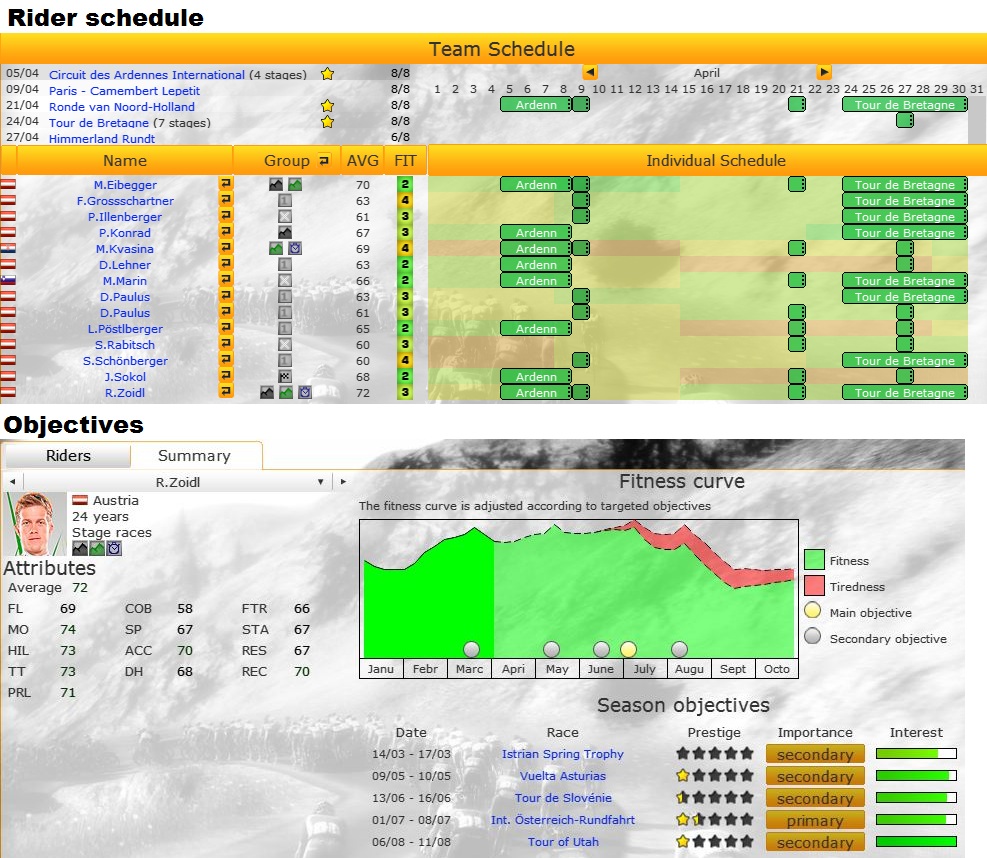The width and height of the screenshot is (987, 858).
Task: Toggle Vuelta Asturias importance from secondary
Action: click(815, 777)
